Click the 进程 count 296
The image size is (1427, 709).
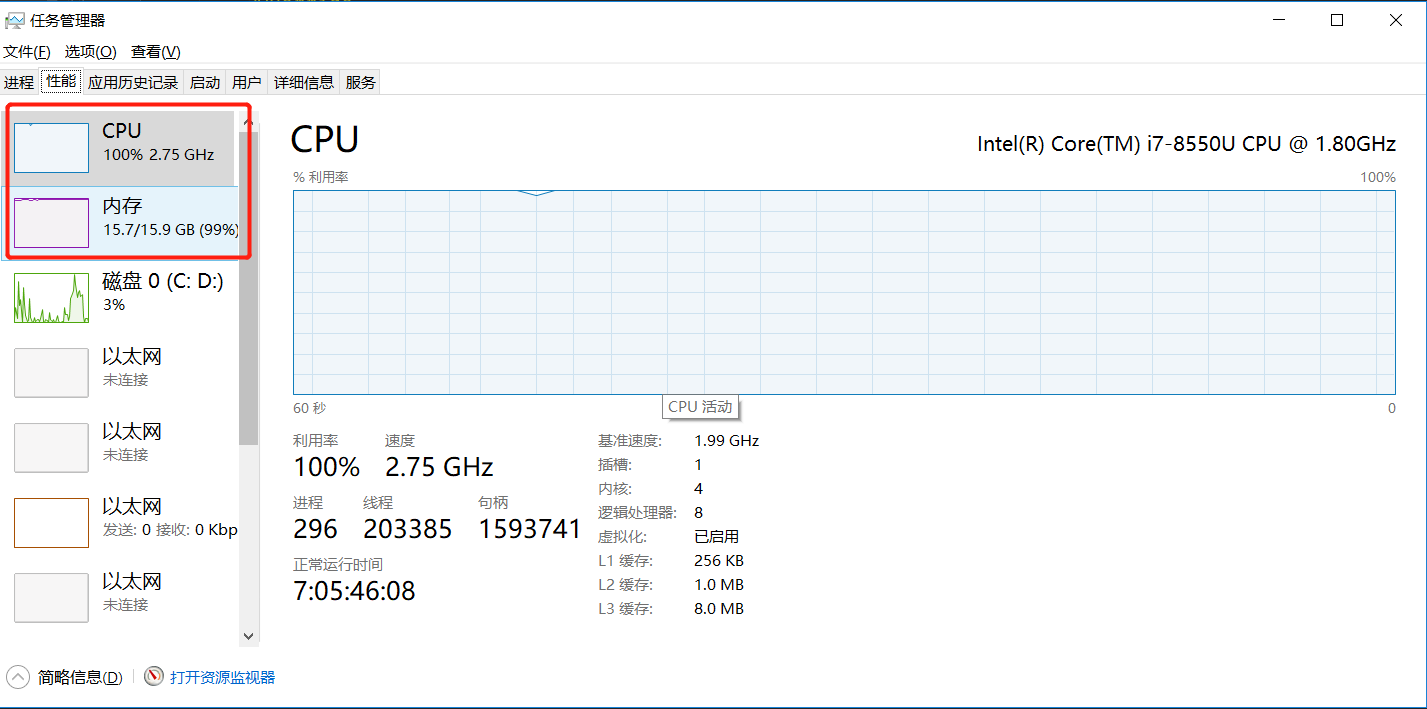coord(315,529)
